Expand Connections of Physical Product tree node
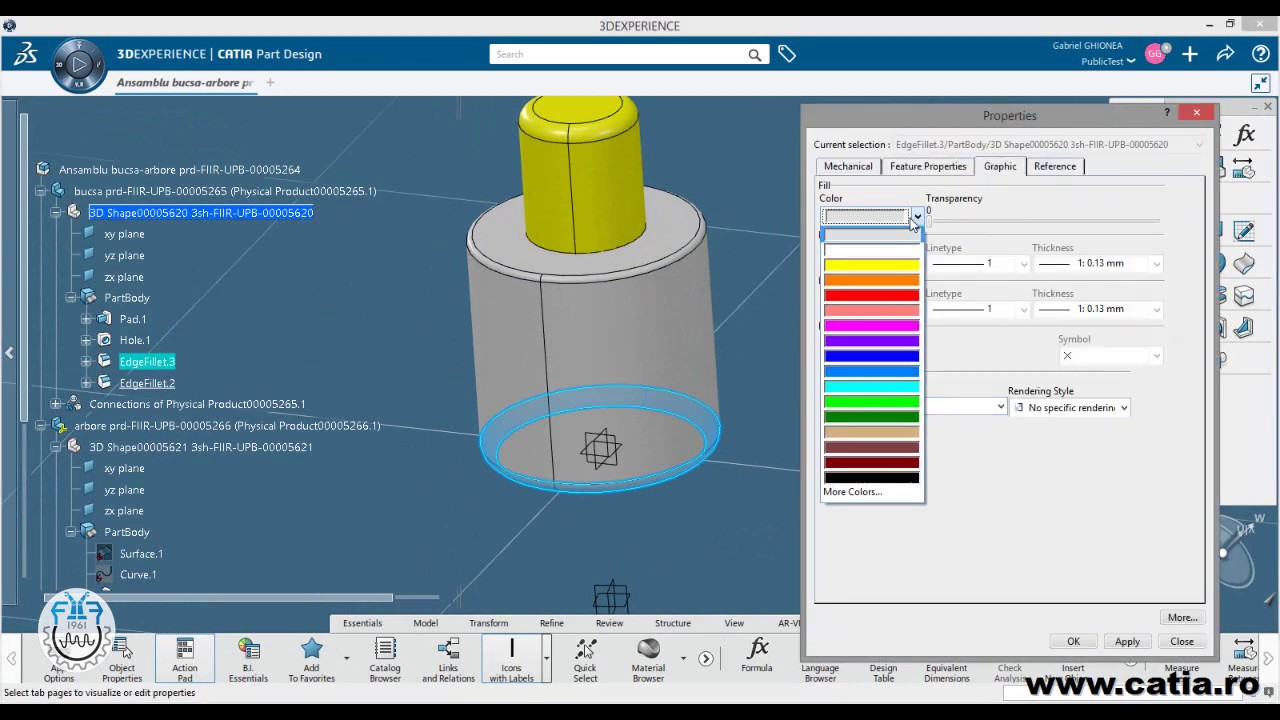 (56, 404)
